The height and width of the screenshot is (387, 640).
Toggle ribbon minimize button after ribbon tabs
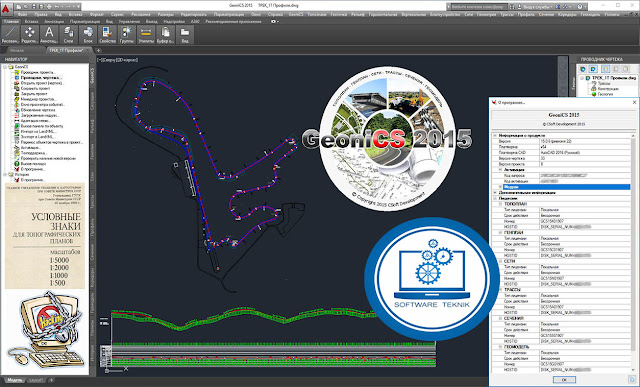coord(274,21)
